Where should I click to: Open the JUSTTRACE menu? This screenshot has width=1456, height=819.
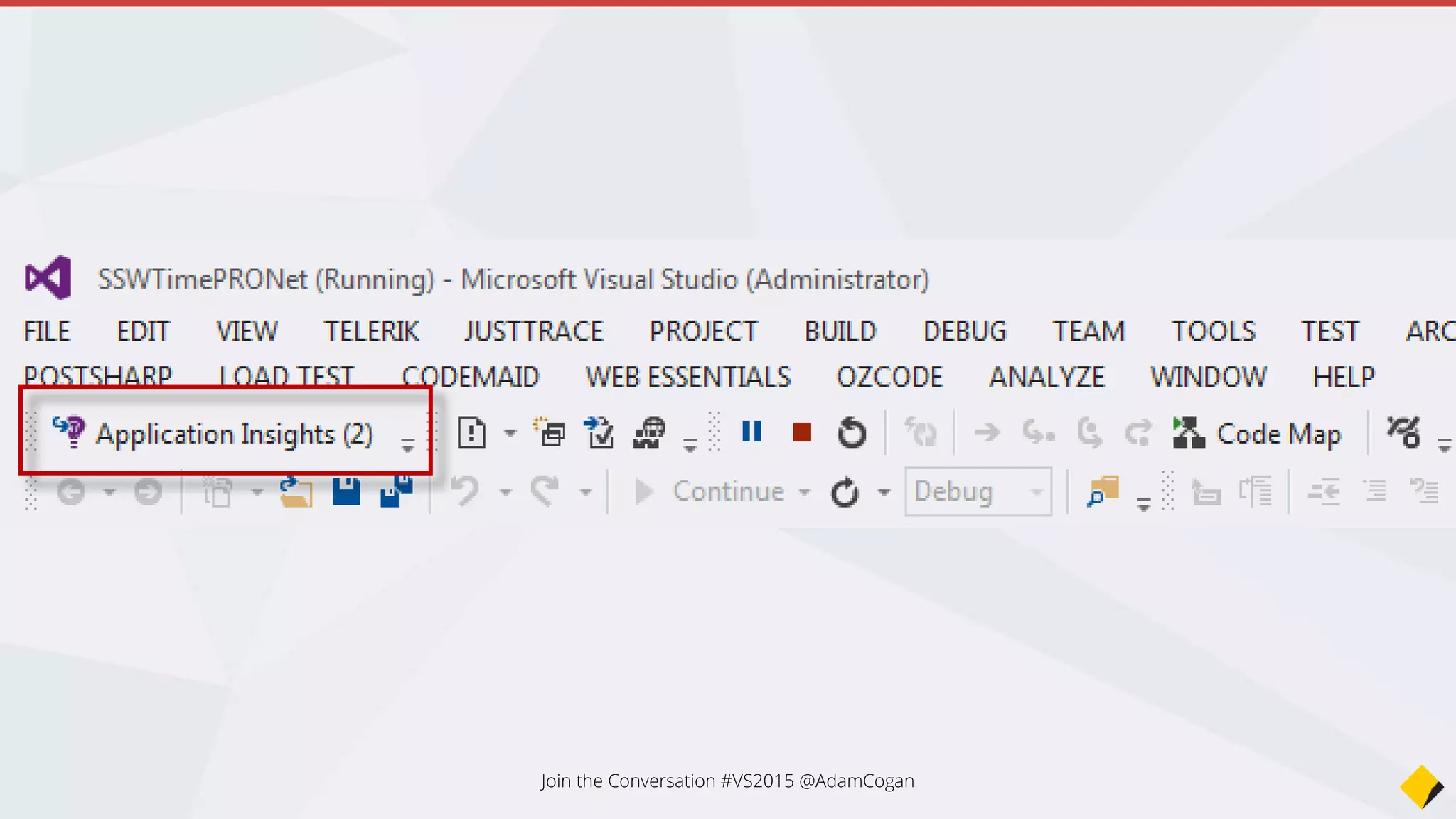click(x=534, y=331)
